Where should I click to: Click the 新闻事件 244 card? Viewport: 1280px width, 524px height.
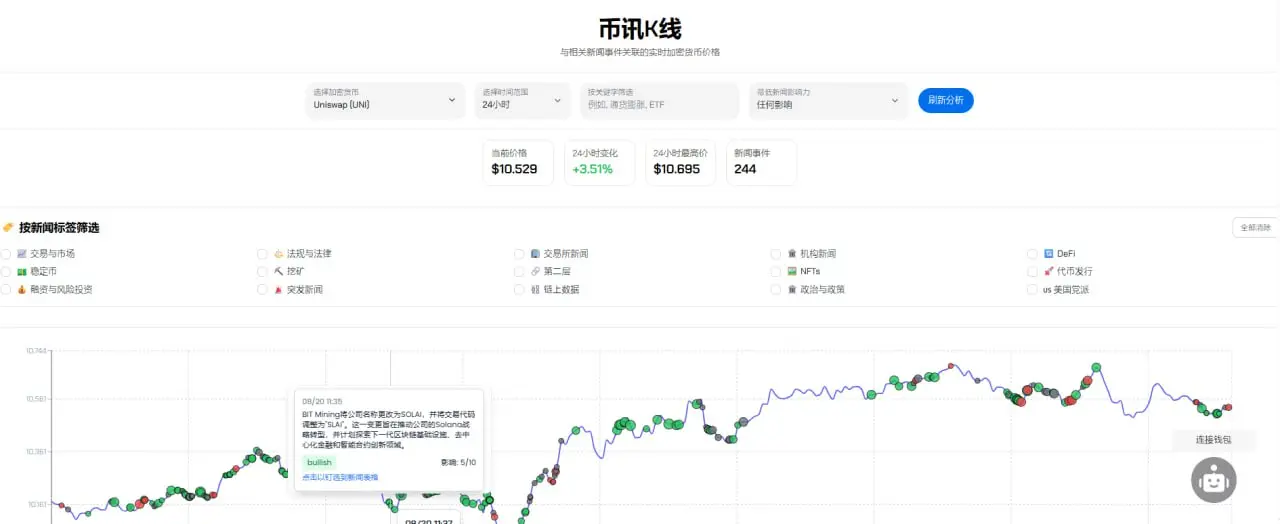tap(761, 162)
